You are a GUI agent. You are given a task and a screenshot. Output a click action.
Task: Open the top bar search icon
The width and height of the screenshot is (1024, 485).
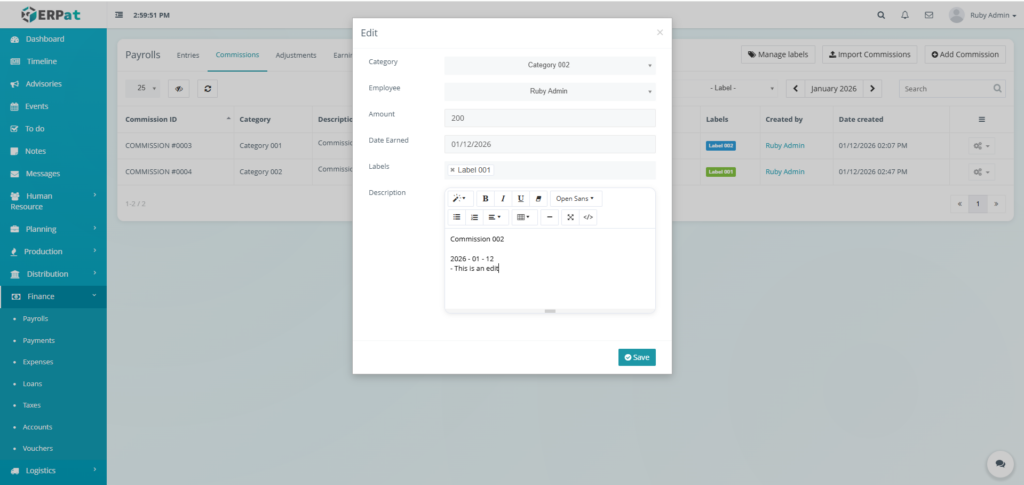pyautogui.click(x=881, y=15)
